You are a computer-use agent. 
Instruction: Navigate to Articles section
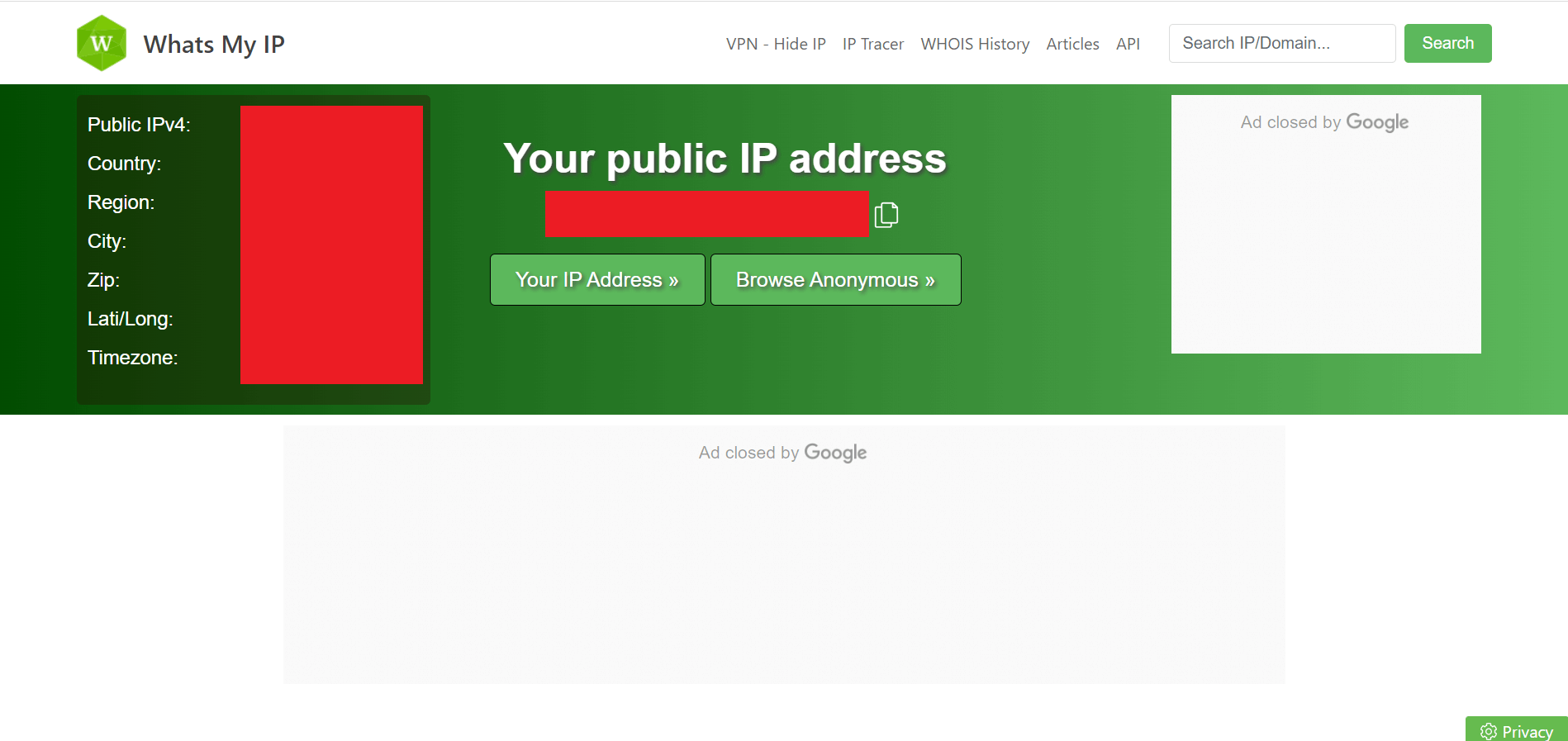(1072, 44)
